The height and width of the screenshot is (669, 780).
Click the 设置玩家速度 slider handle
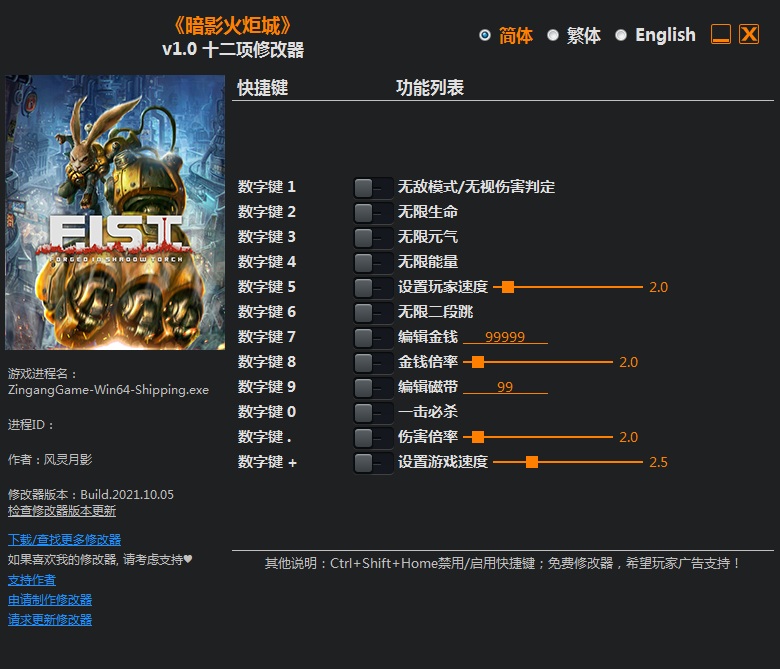click(508, 287)
